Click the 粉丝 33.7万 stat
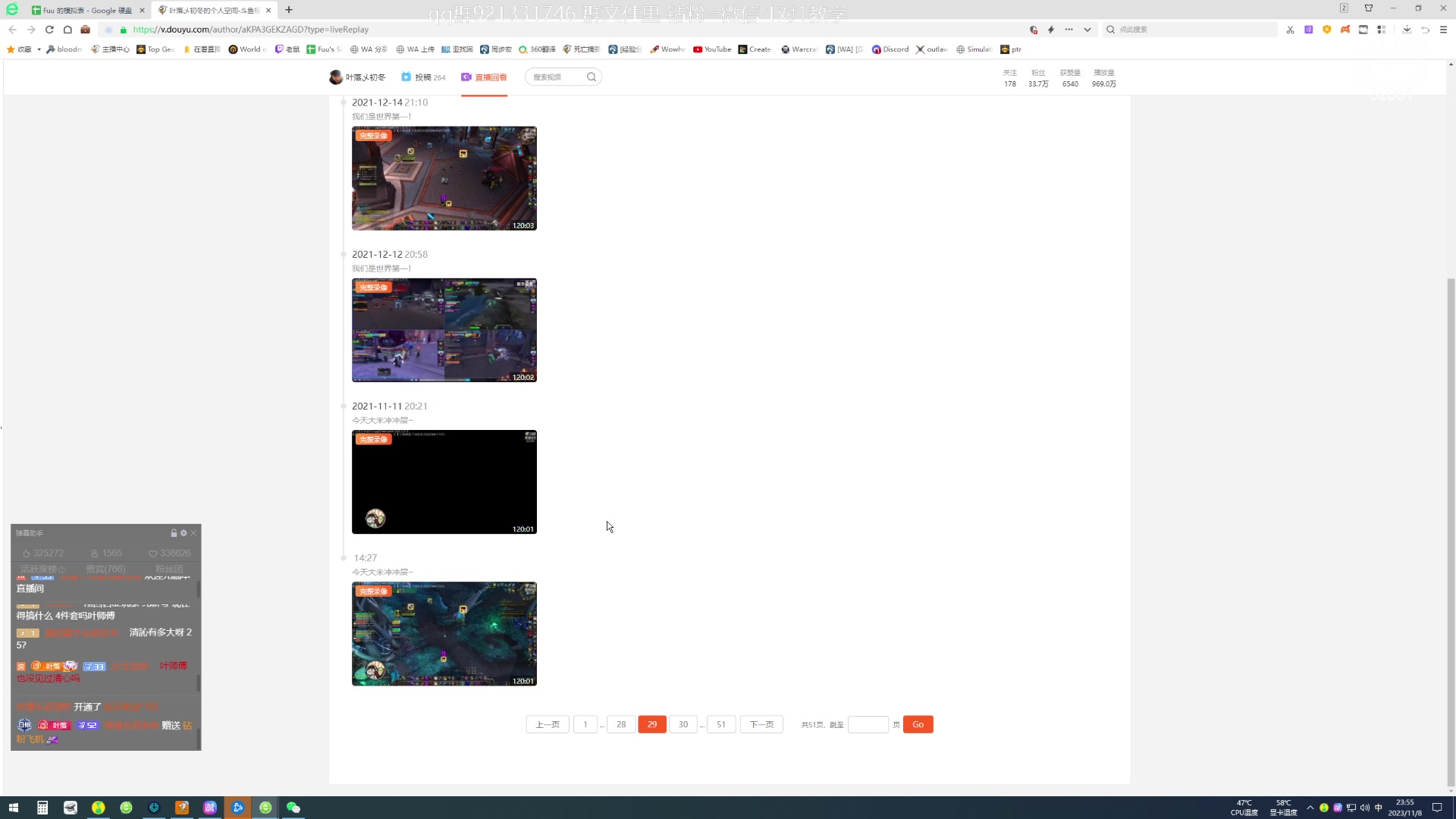 pos(1038,78)
